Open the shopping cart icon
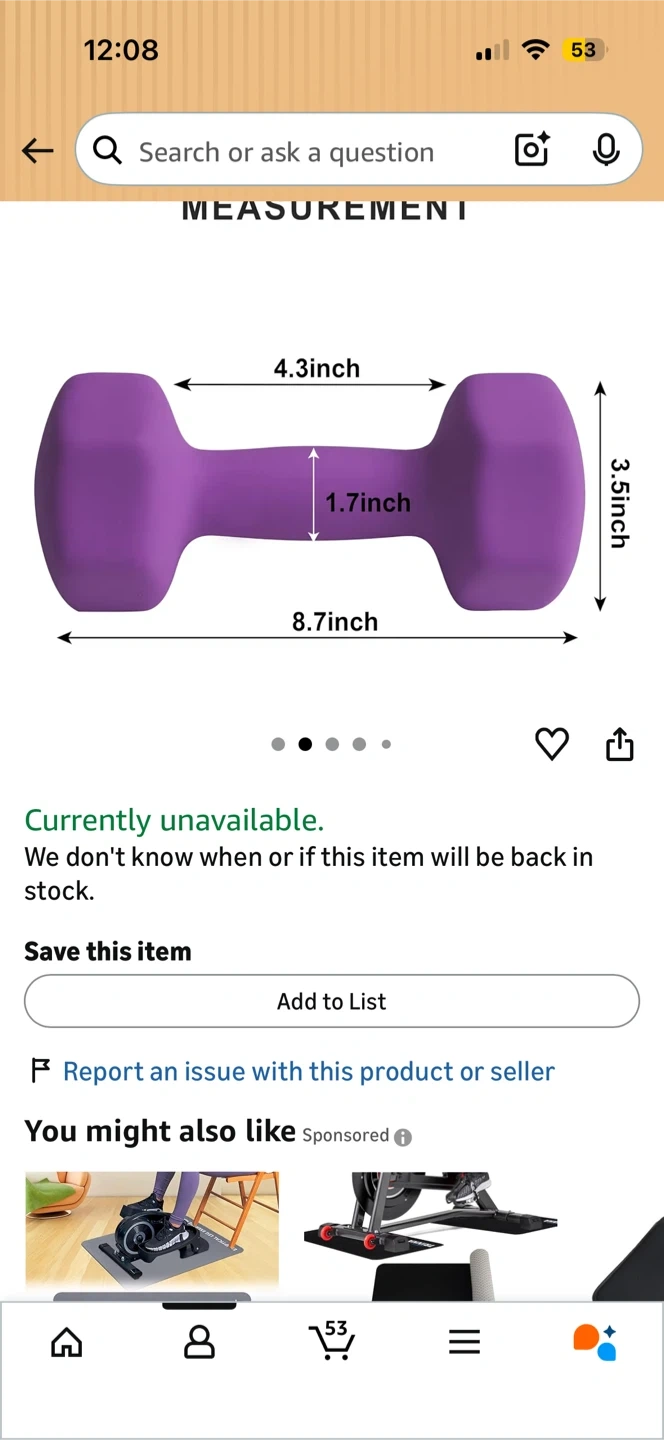This screenshot has height=1440, width=664. click(331, 1340)
